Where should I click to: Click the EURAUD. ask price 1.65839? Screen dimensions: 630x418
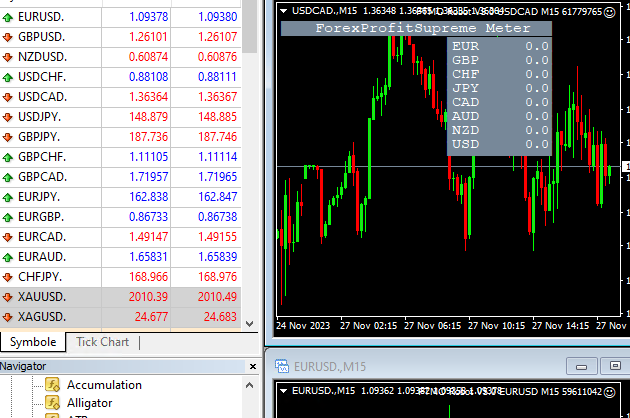[x=217, y=257]
